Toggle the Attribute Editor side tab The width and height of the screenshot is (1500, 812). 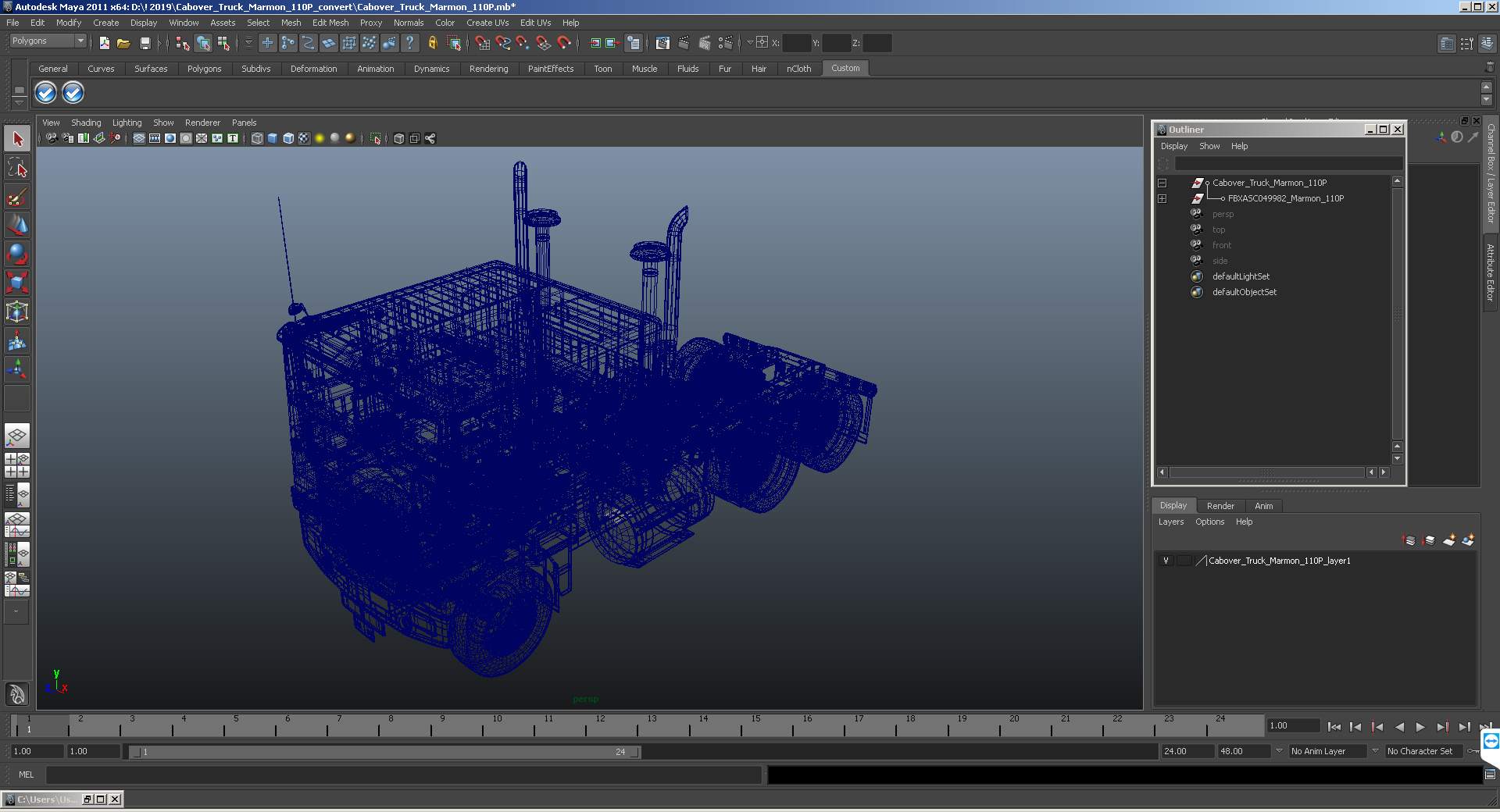pyautogui.click(x=1491, y=272)
